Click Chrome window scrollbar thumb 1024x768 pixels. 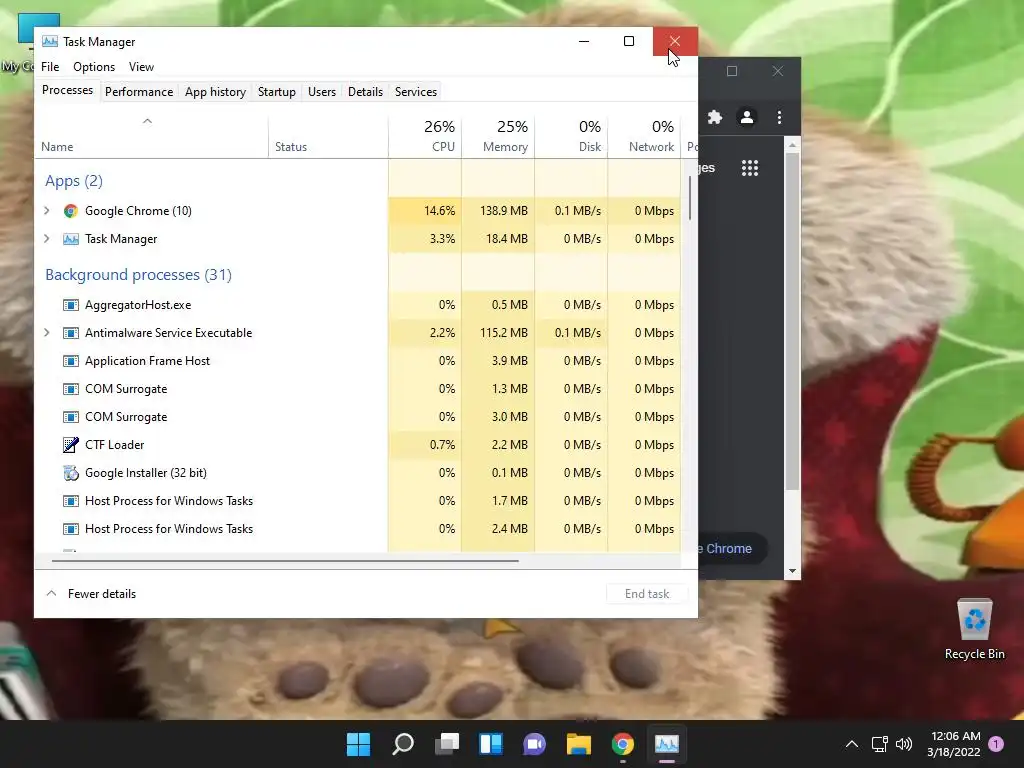[x=792, y=322]
